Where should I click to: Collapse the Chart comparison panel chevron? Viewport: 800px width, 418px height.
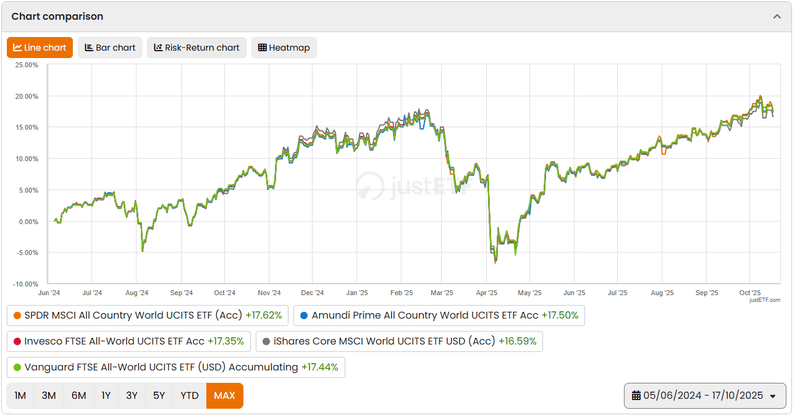coord(777,16)
